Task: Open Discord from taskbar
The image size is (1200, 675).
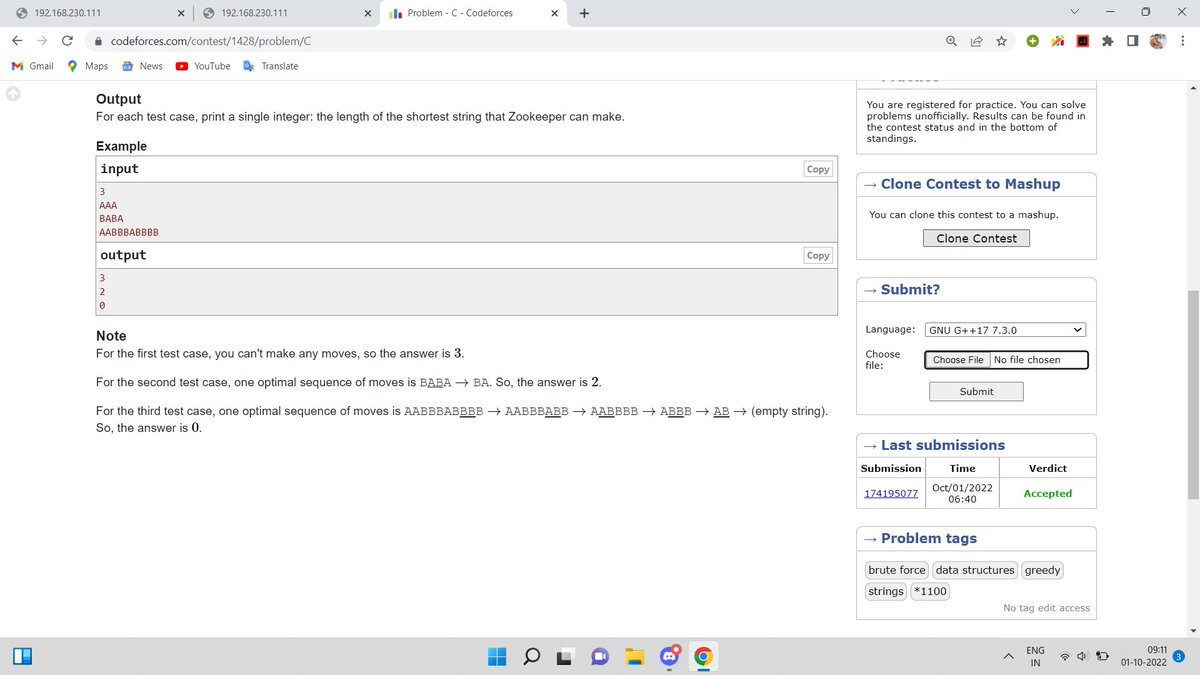Action: tap(669, 656)
